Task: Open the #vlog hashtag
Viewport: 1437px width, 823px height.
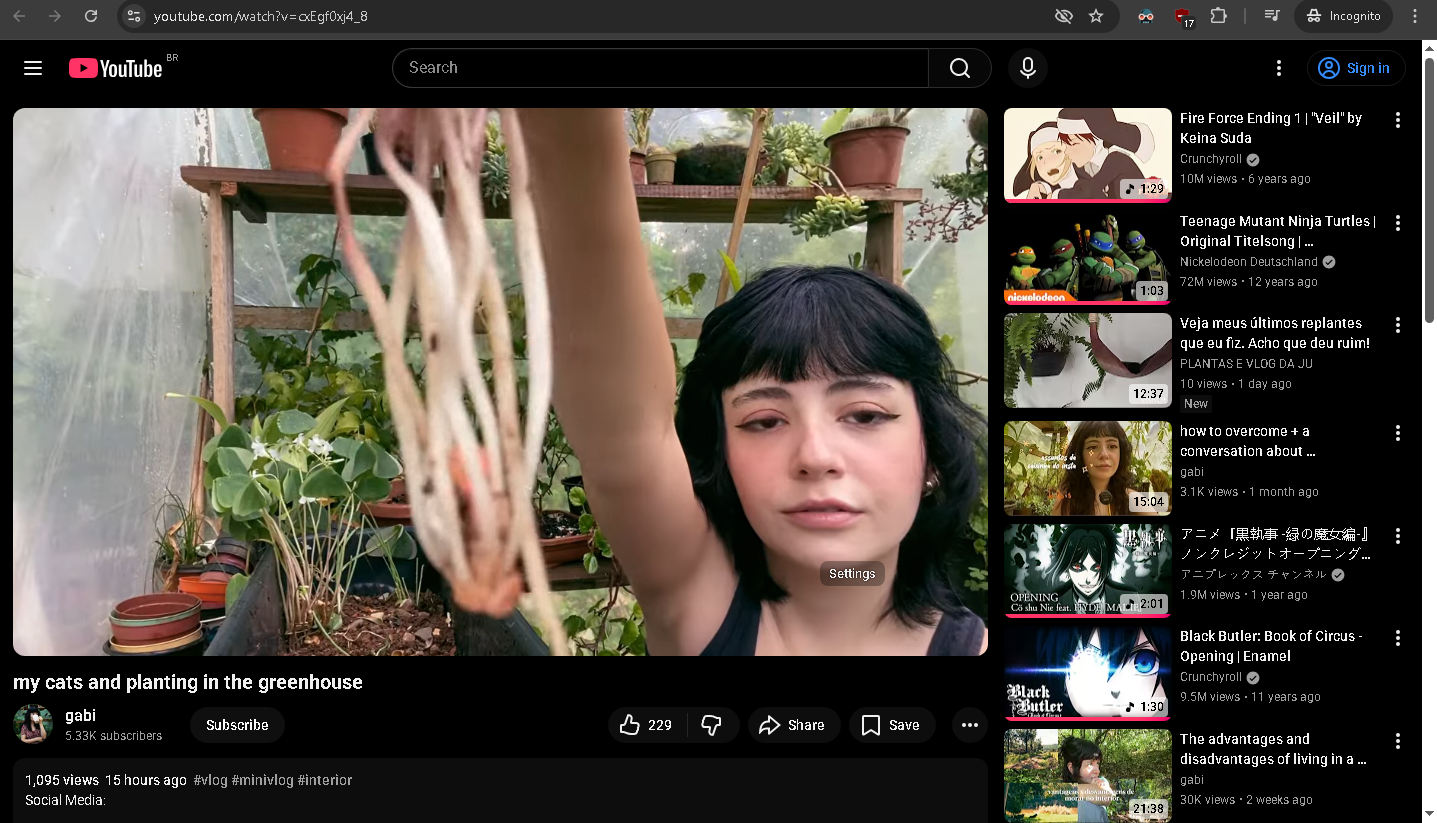Action: pos(210,780)
